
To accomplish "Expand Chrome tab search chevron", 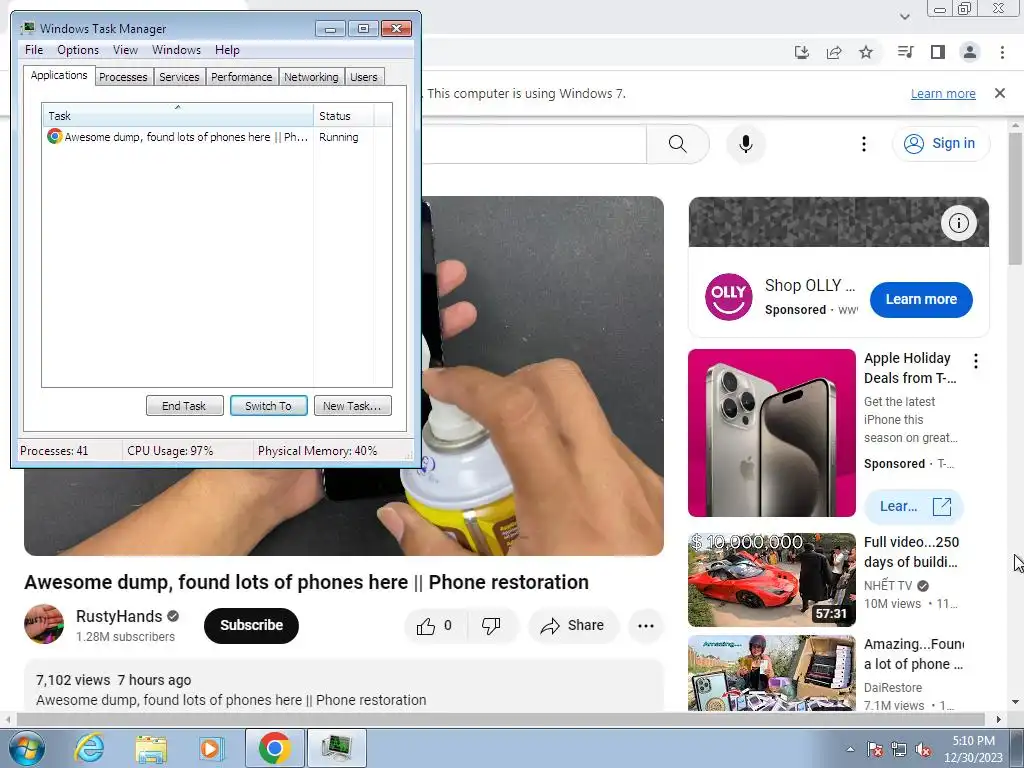I will (904, 16).
